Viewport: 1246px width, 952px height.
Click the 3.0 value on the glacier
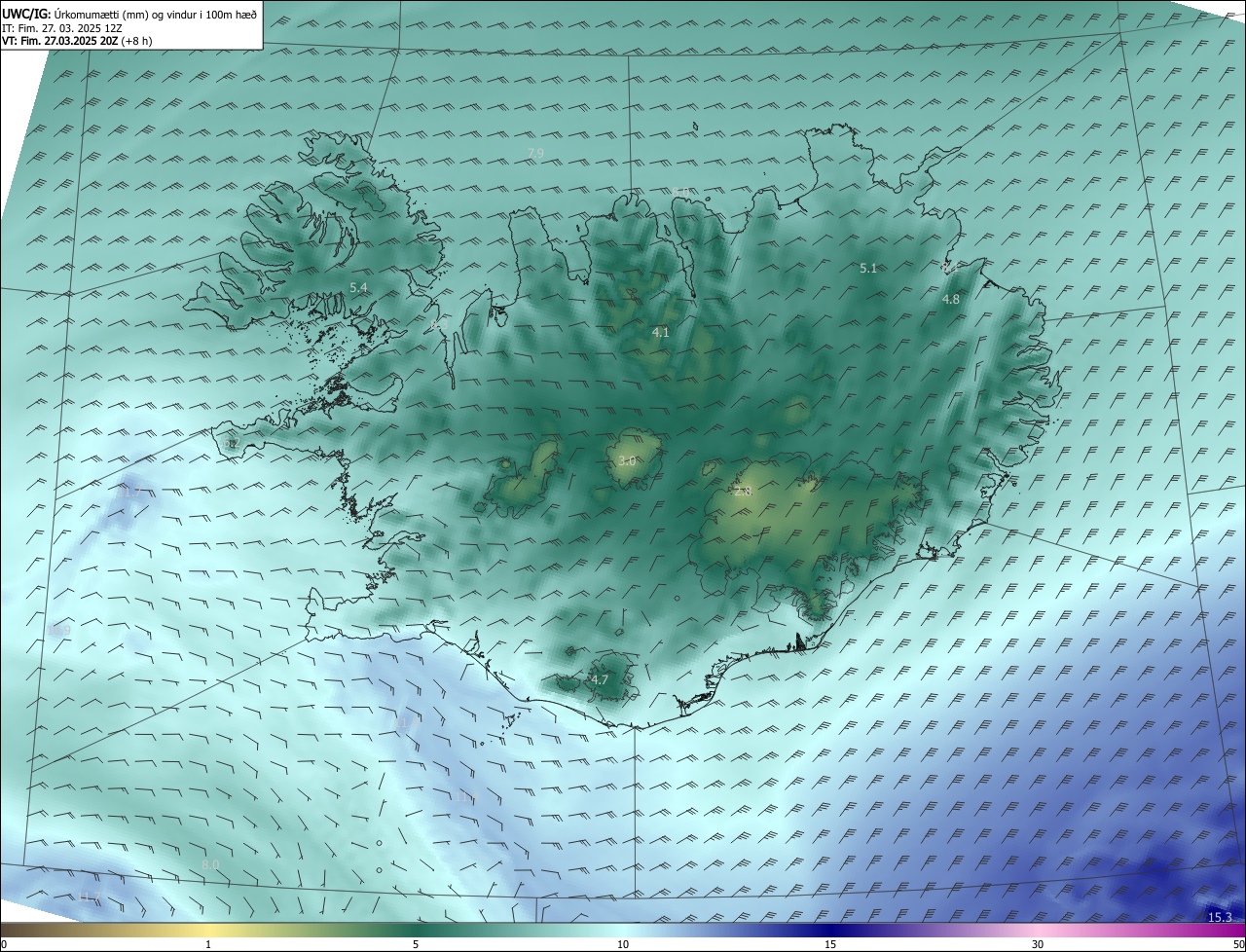(x=627, y=460)
